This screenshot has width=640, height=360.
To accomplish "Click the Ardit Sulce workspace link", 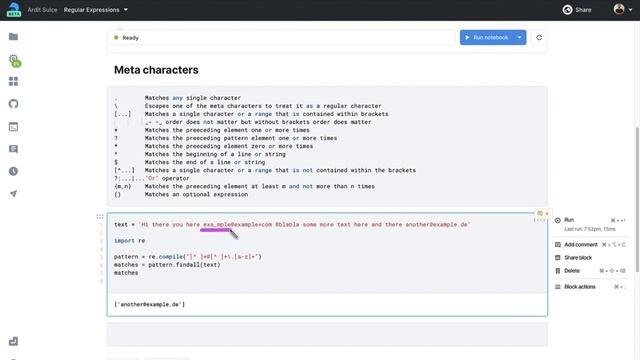I will pyautogui.click(x=42, y=10).
